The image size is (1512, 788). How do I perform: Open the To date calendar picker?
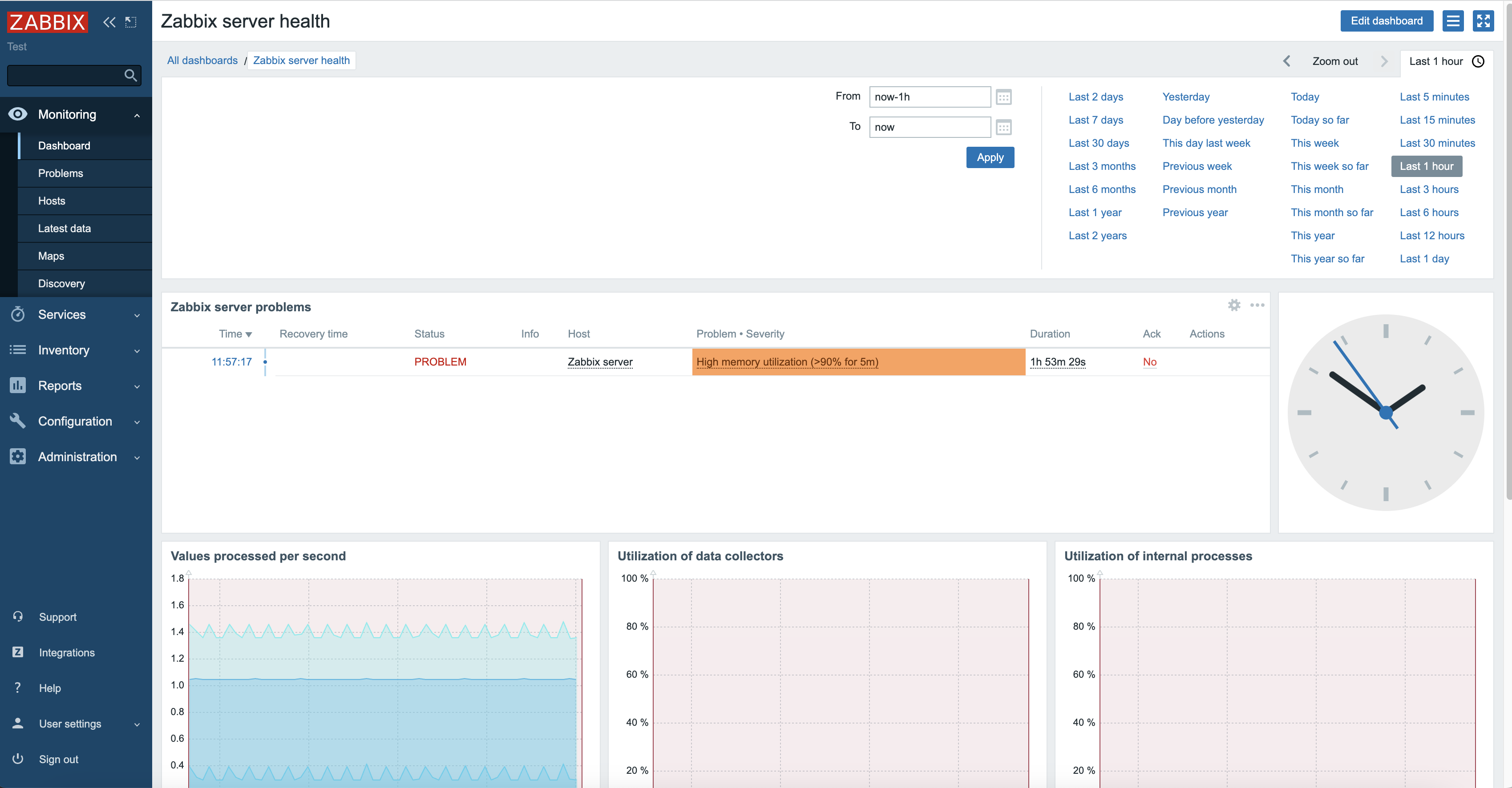coord(1003,127)
